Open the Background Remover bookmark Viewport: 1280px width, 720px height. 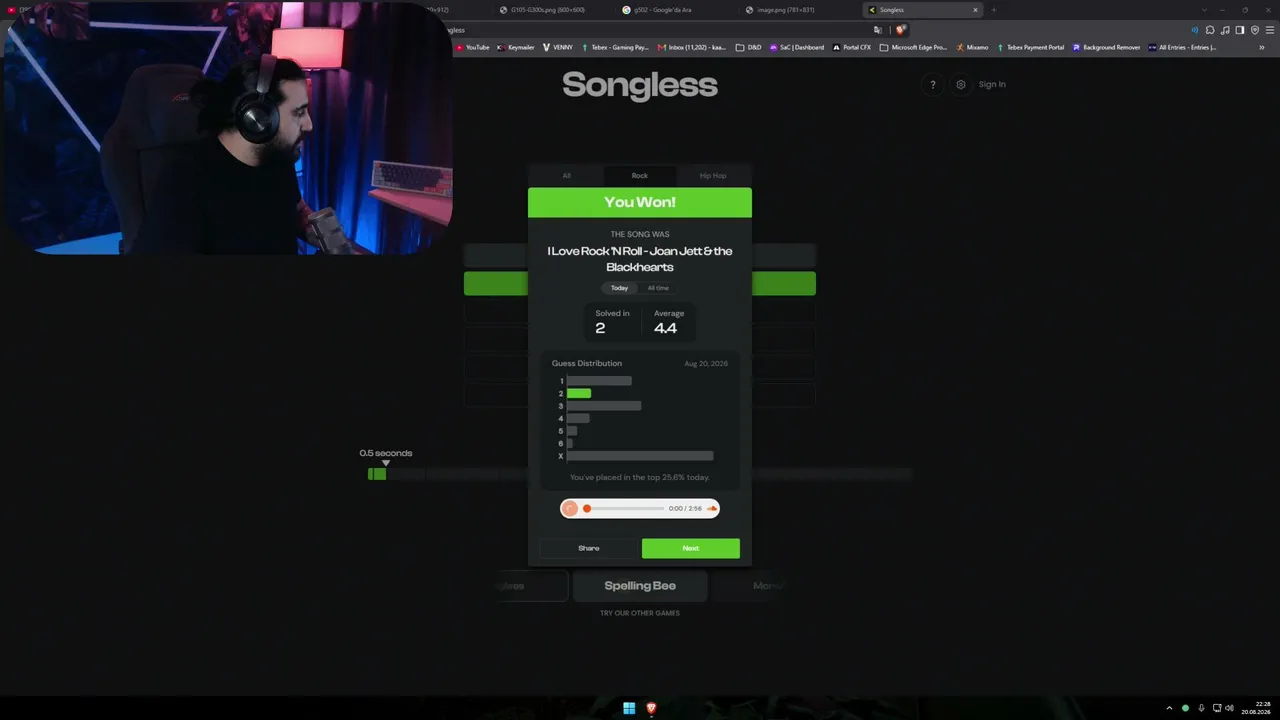(x=1107, y=47)
